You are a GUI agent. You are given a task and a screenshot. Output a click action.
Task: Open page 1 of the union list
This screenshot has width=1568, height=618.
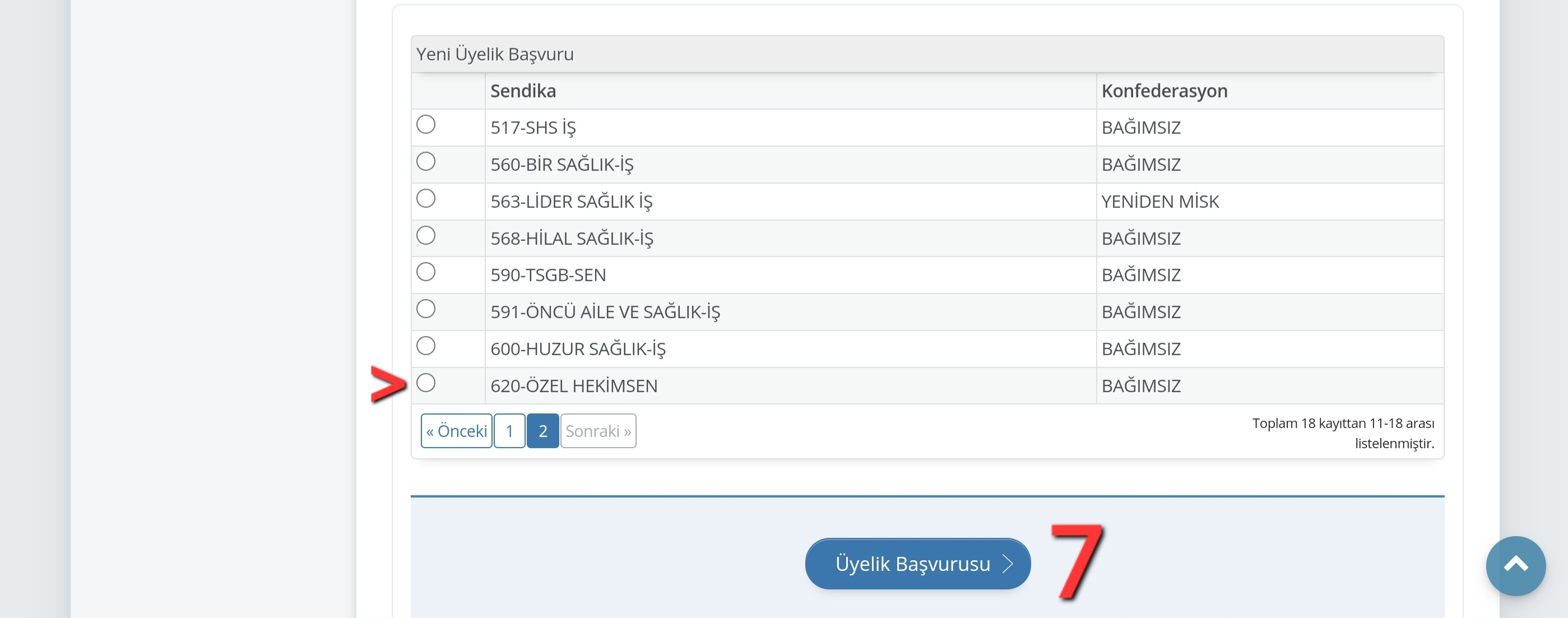click(509, 431)
